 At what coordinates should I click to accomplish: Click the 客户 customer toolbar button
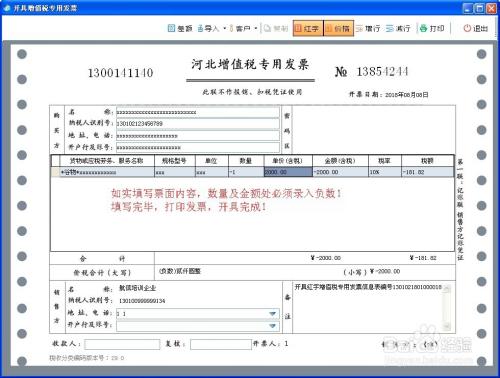coord(240,28)
